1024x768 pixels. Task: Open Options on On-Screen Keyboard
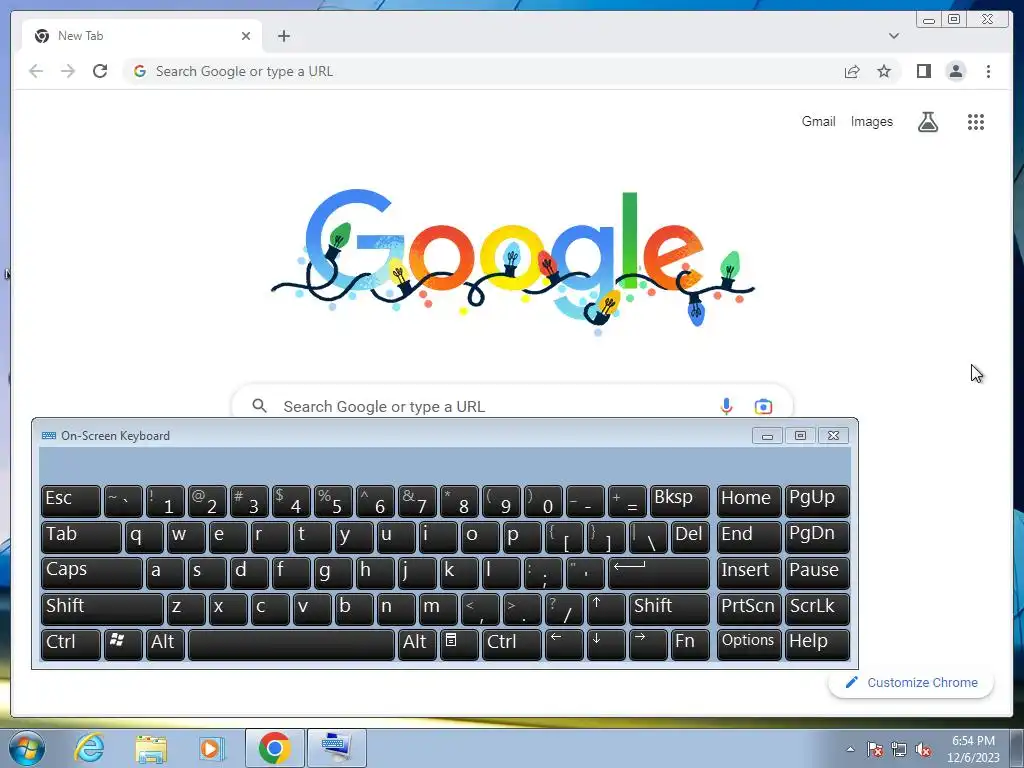pyautogui.click(x=749, y=645)
